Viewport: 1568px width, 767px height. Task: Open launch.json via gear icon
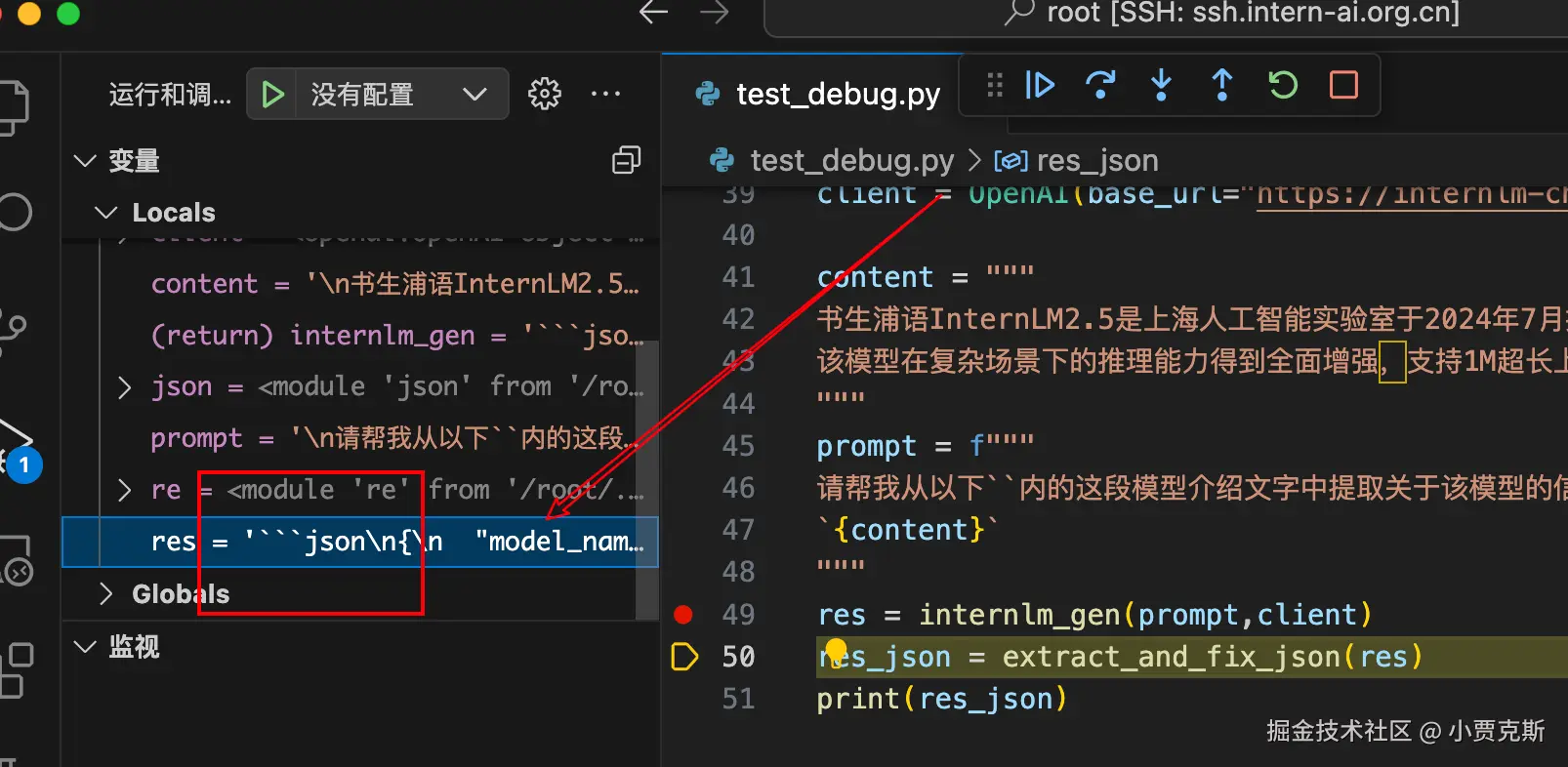pyautogui.click(x=545, y=94)
